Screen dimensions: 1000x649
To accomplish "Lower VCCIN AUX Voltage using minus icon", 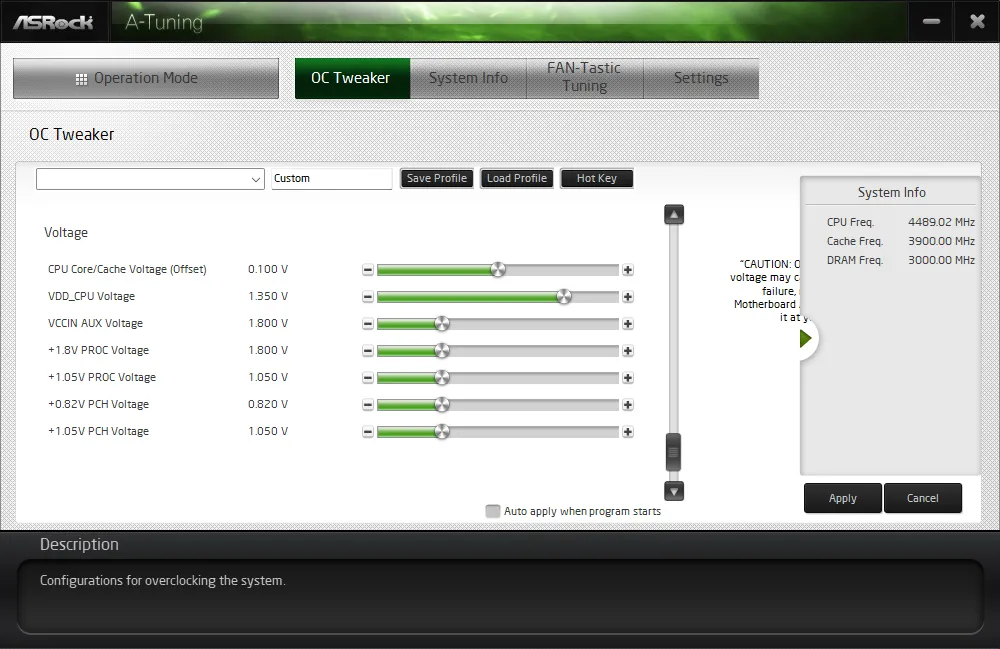I will pyautogui.click(x=367, y=324).
